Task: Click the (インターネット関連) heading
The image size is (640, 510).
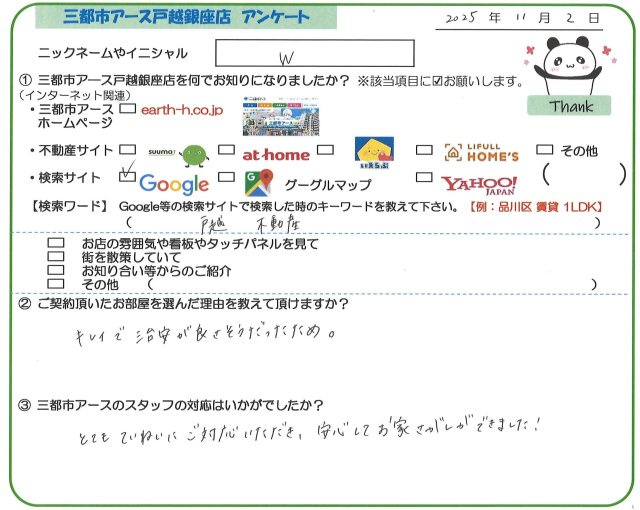Action: [x=76, y=95]
